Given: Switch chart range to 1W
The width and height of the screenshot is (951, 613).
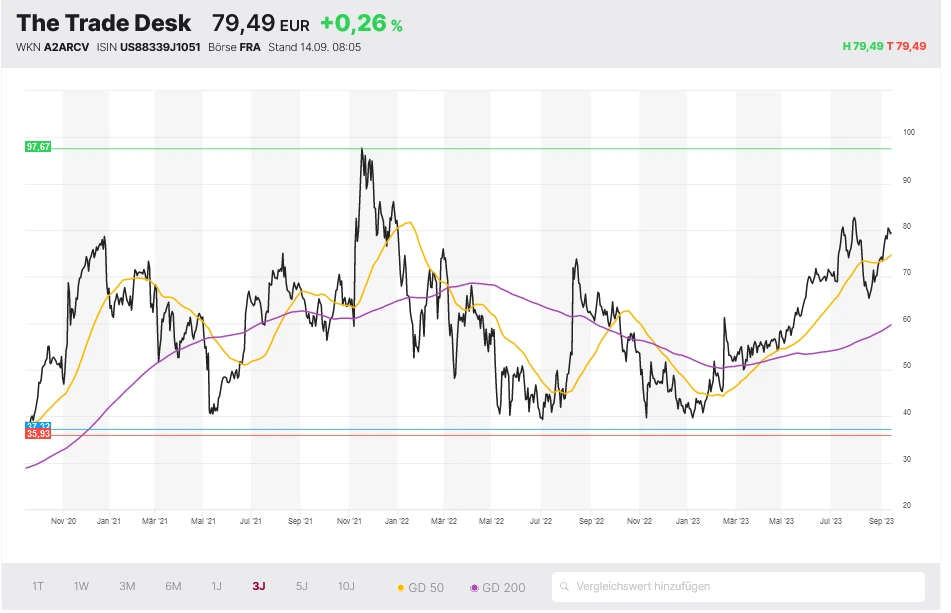Looking at the screenshot, I should coord(82,586).
